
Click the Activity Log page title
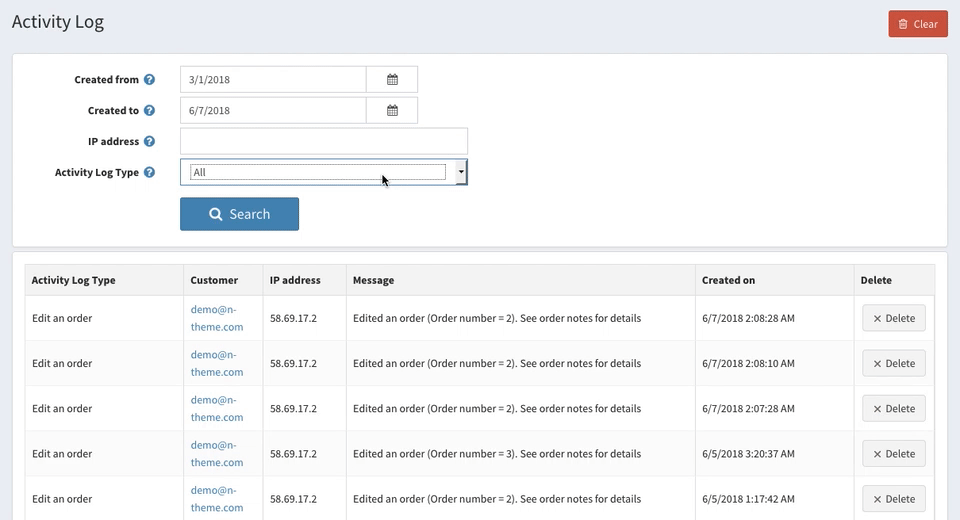58,22
